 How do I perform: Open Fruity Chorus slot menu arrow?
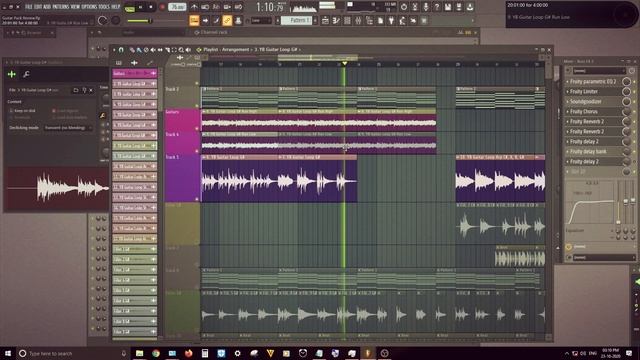(567, 112)
